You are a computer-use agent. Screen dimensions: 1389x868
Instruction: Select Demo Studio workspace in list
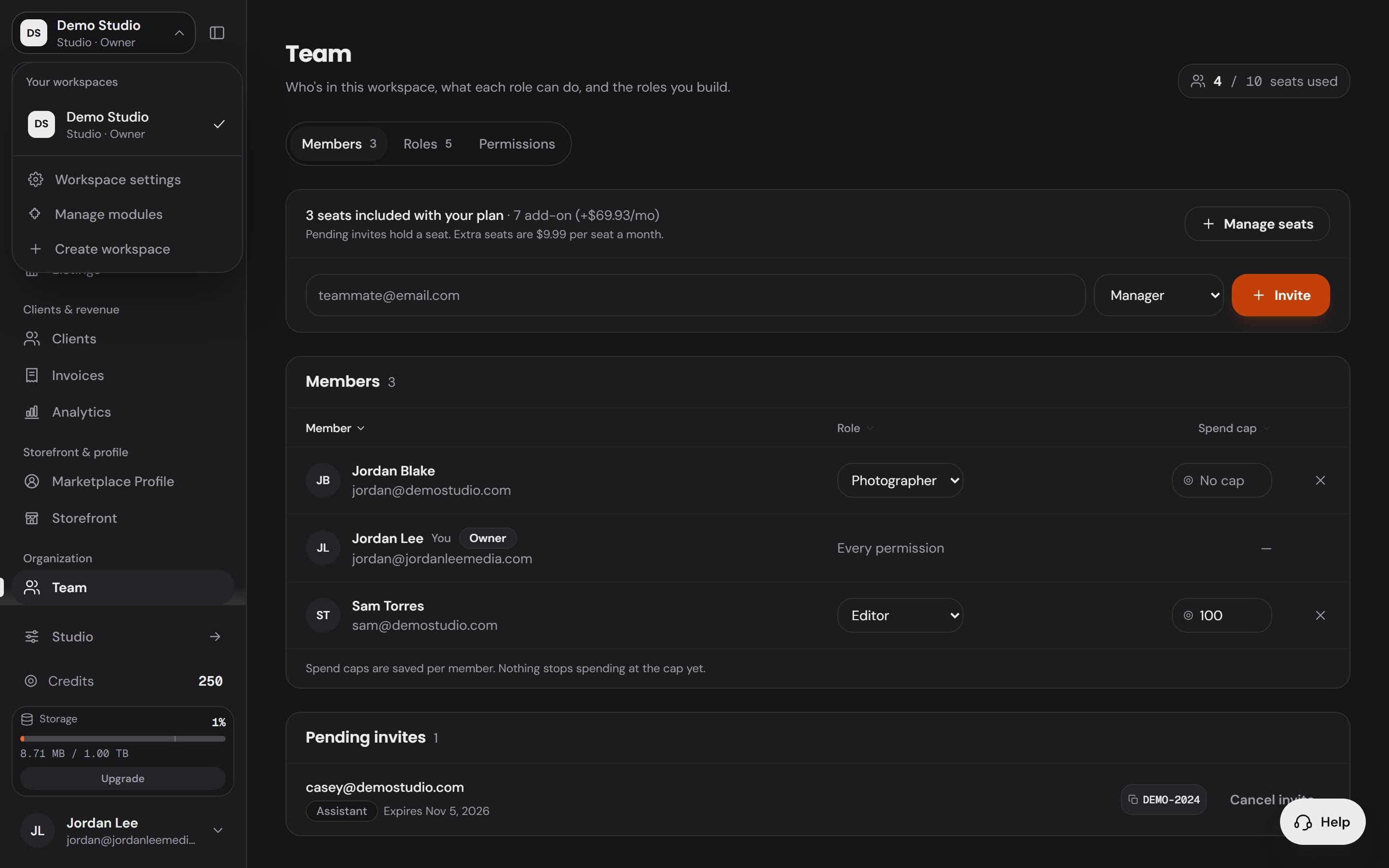pyautogui.click(x=127, y=124)
